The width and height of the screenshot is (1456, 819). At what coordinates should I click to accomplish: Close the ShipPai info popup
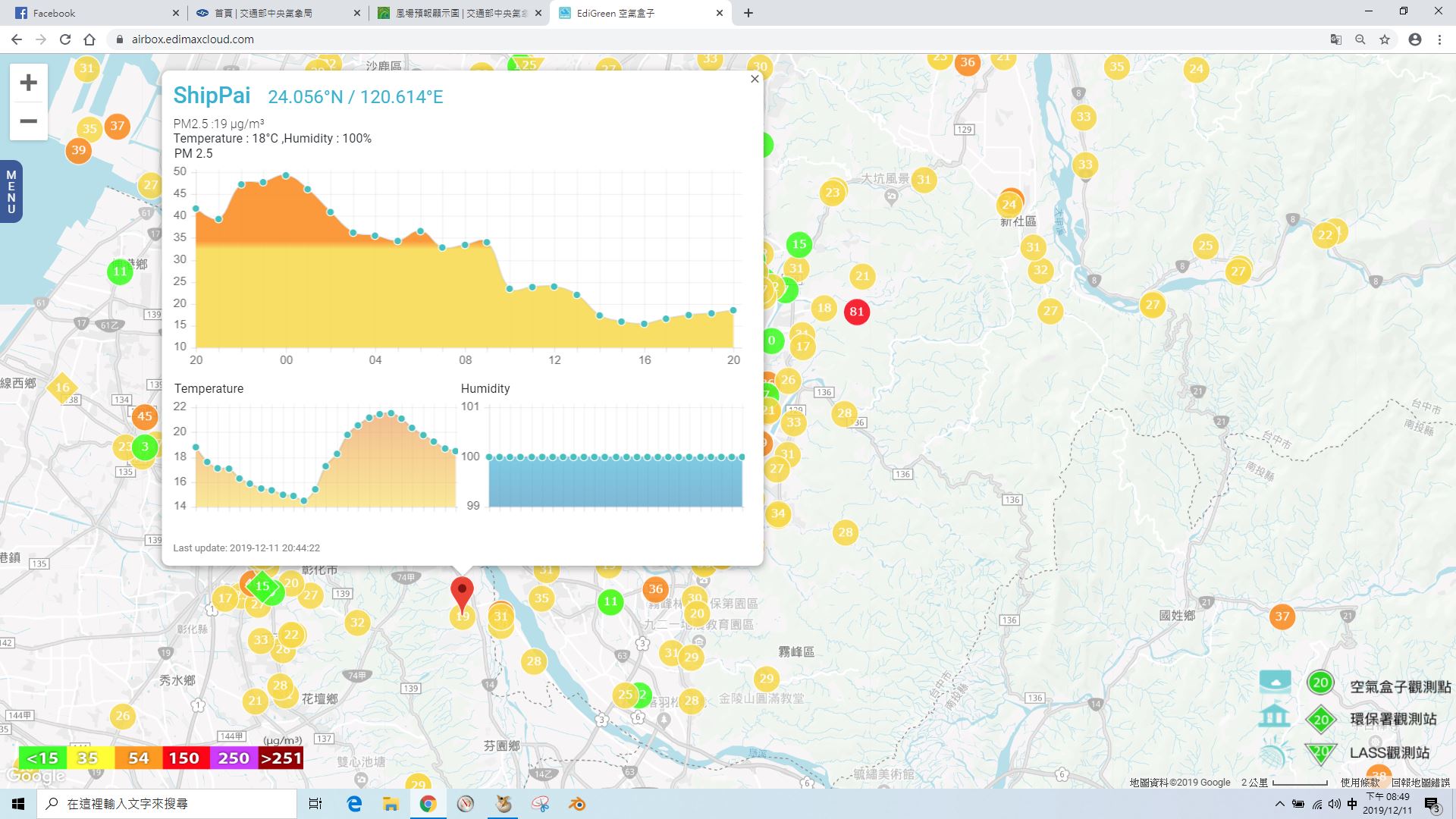coord(755,79)
